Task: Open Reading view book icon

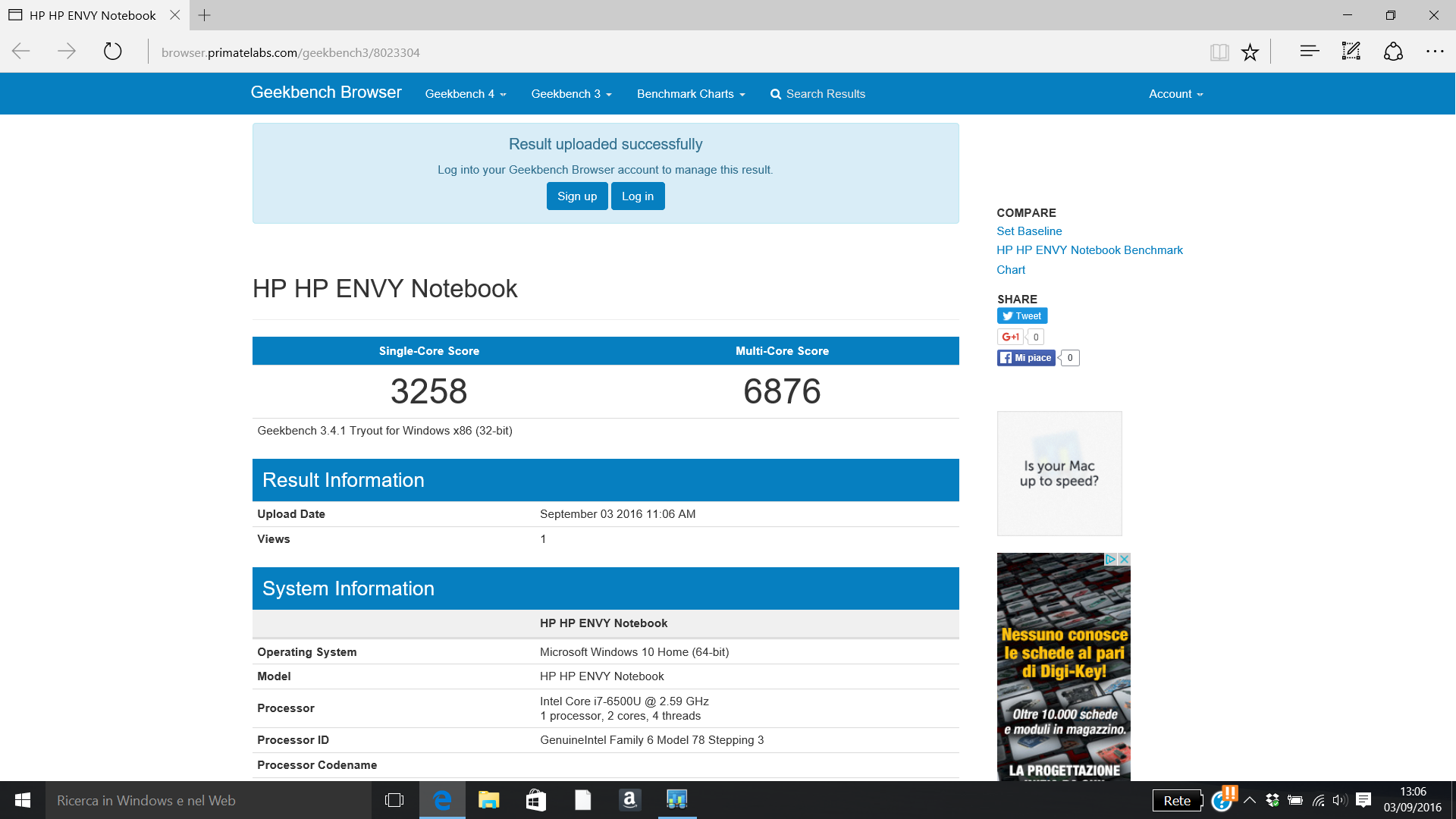Action: pos(1219,52)
